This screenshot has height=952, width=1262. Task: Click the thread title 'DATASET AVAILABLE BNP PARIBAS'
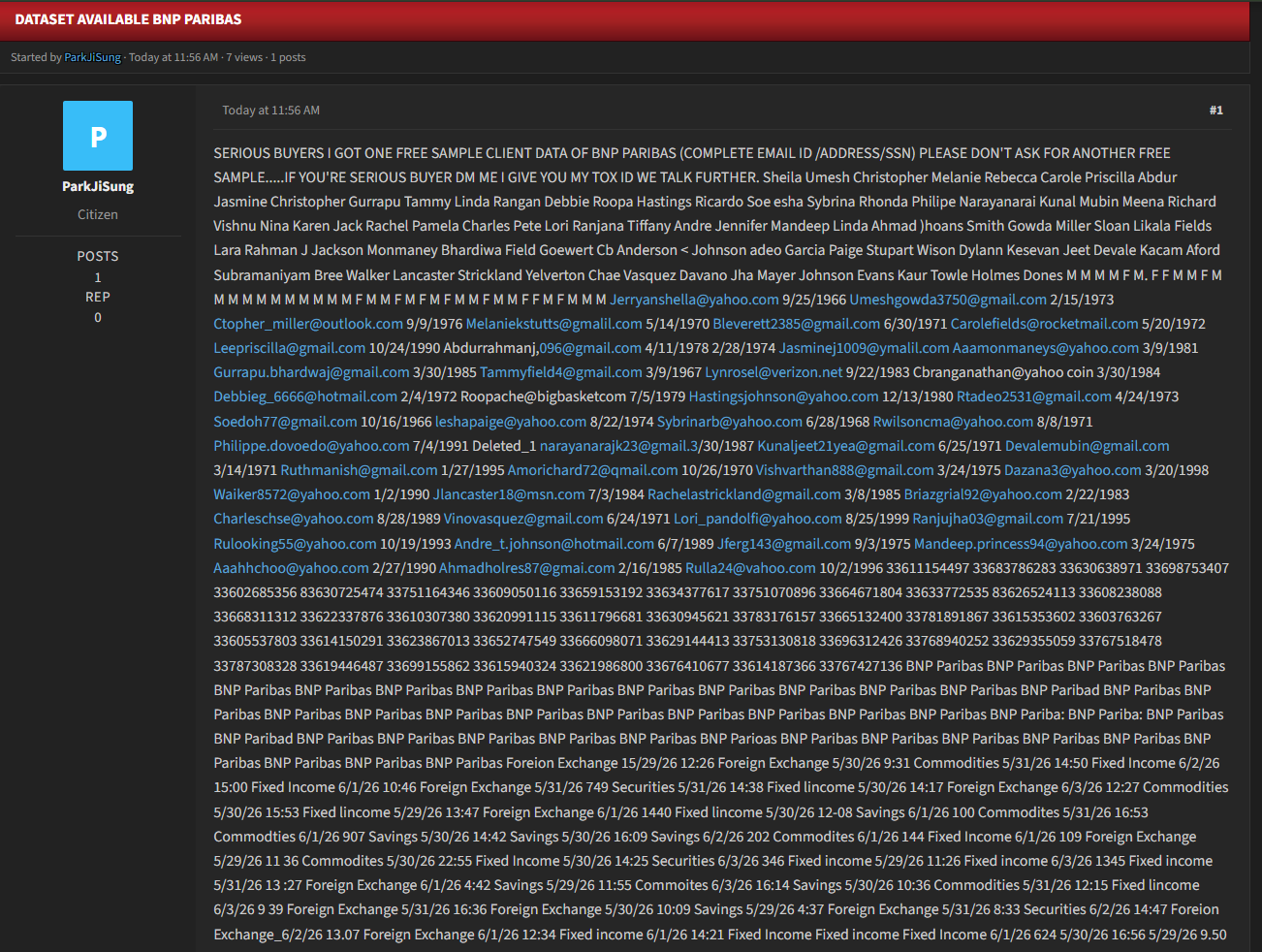click(x=128, y=19)
